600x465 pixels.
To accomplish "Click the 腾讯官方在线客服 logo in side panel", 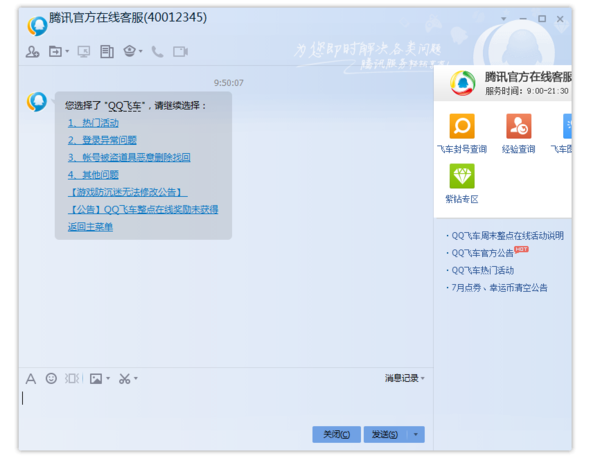I will pyautogui.click(x=463, y=83).
